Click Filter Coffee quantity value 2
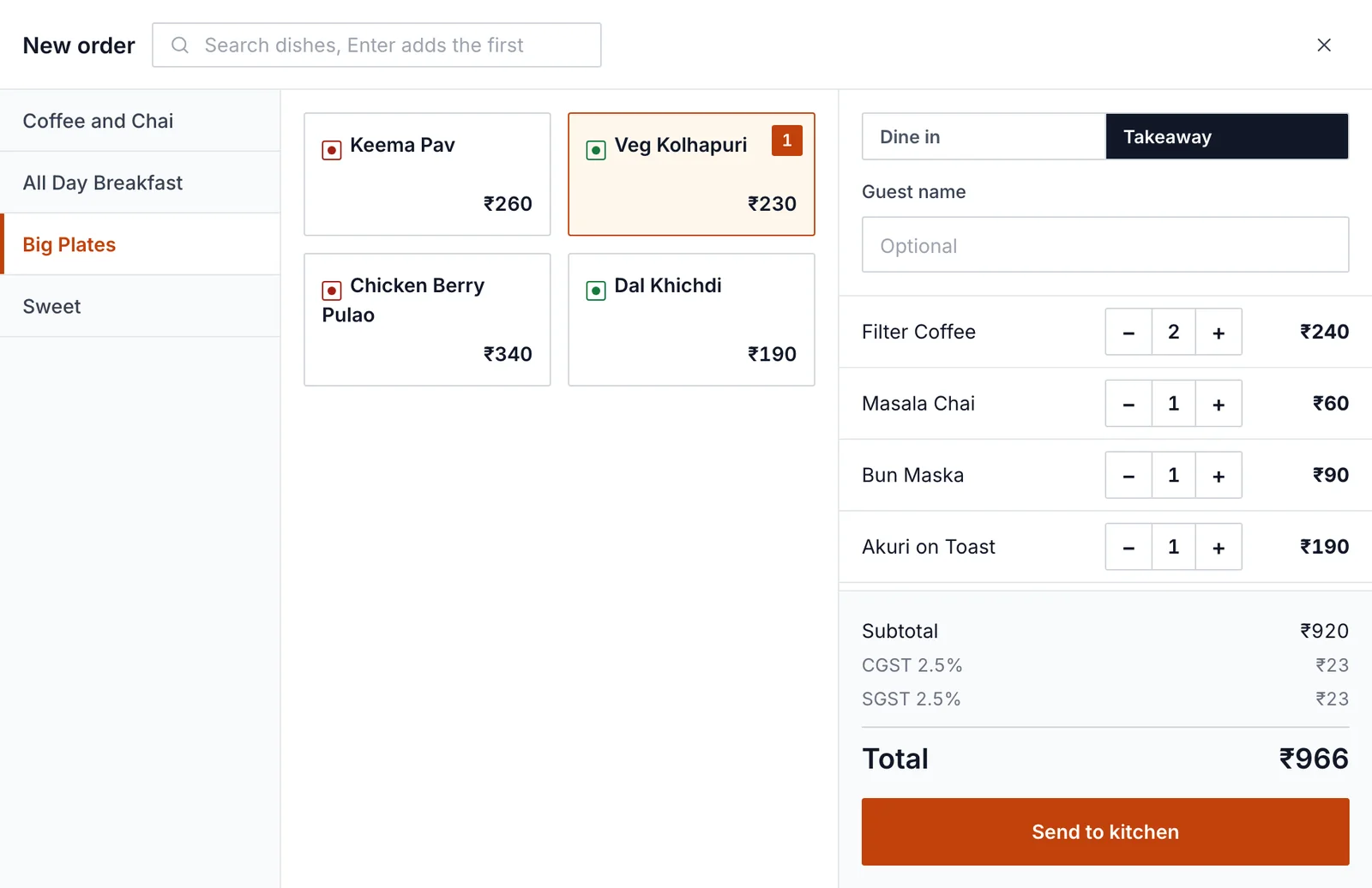Image resolution: width=1372 pixels, height=888 pixels. click(x=1173, y=332)
